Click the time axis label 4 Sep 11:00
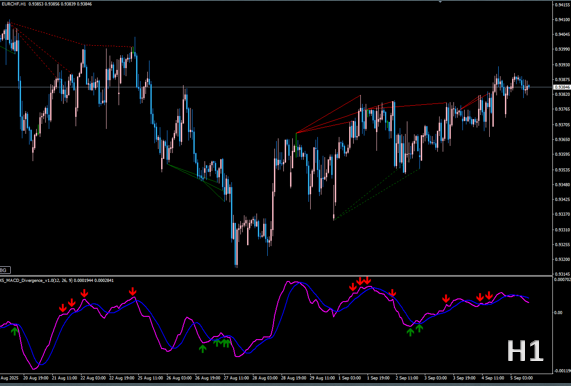Viewport: 571px width, 386px height. tap(494, 378)
